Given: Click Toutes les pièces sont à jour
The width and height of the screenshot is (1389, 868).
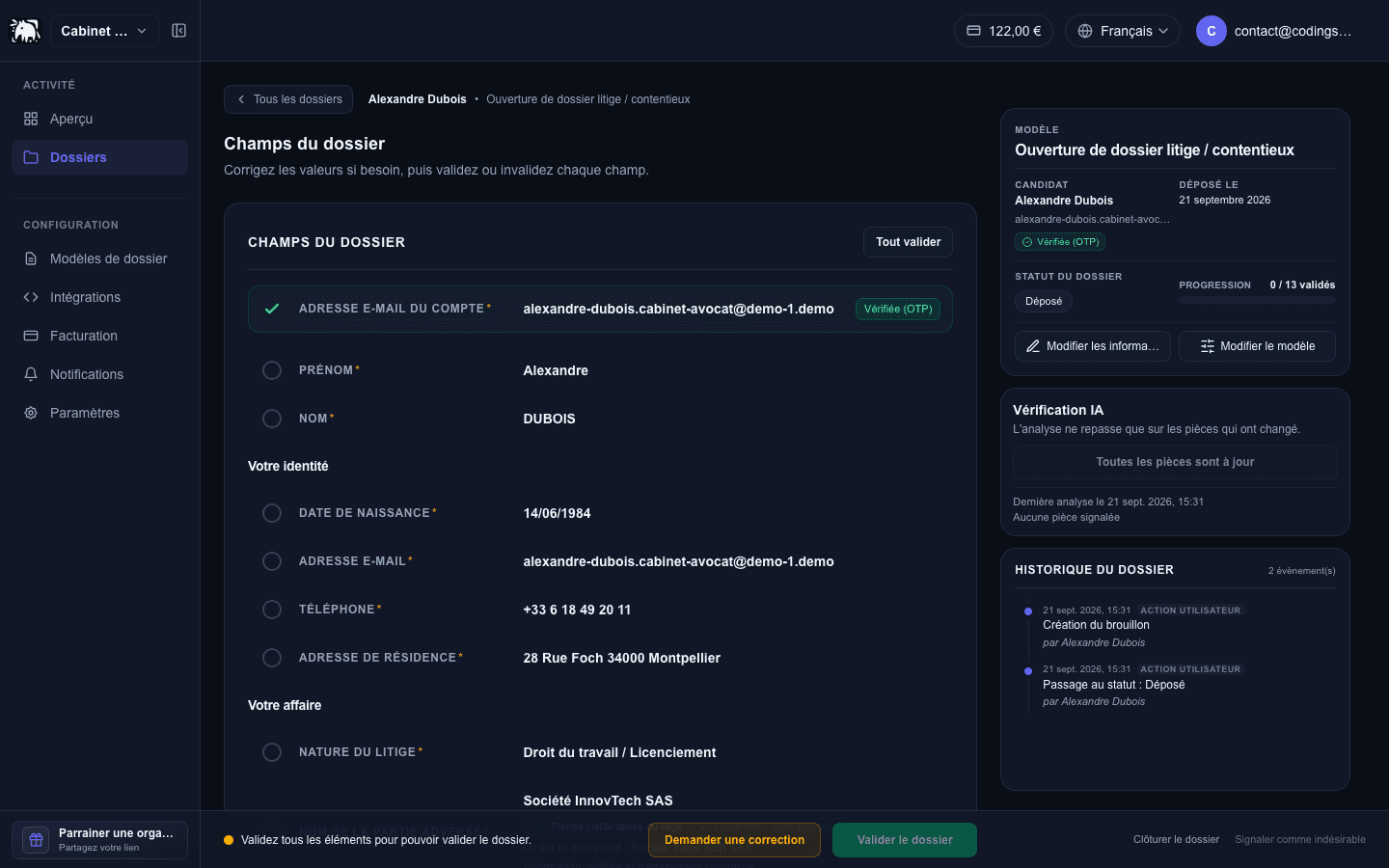Looking at the screenshot, I should [1175, 462].
